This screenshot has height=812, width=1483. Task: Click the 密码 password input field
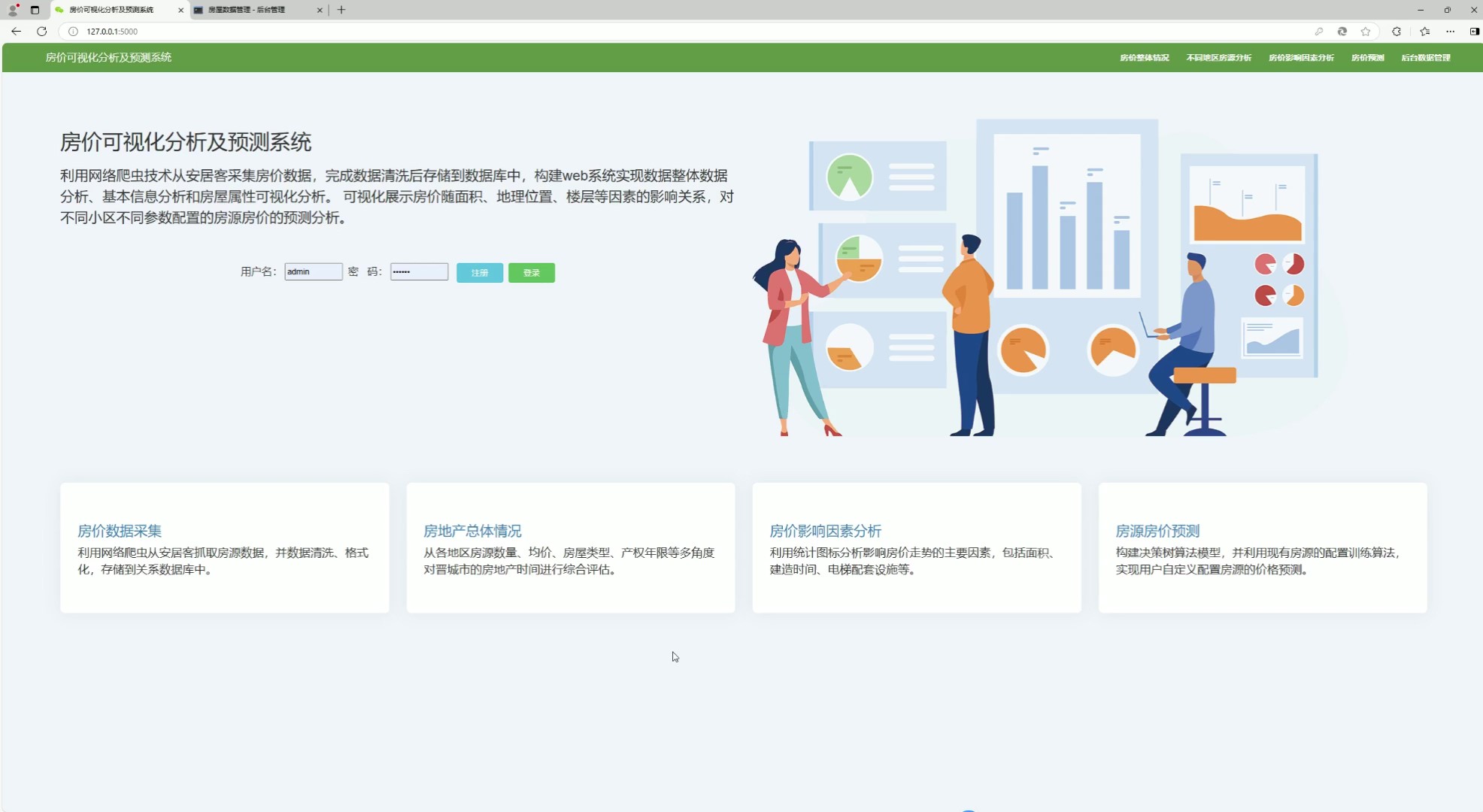tap(419, 271)
